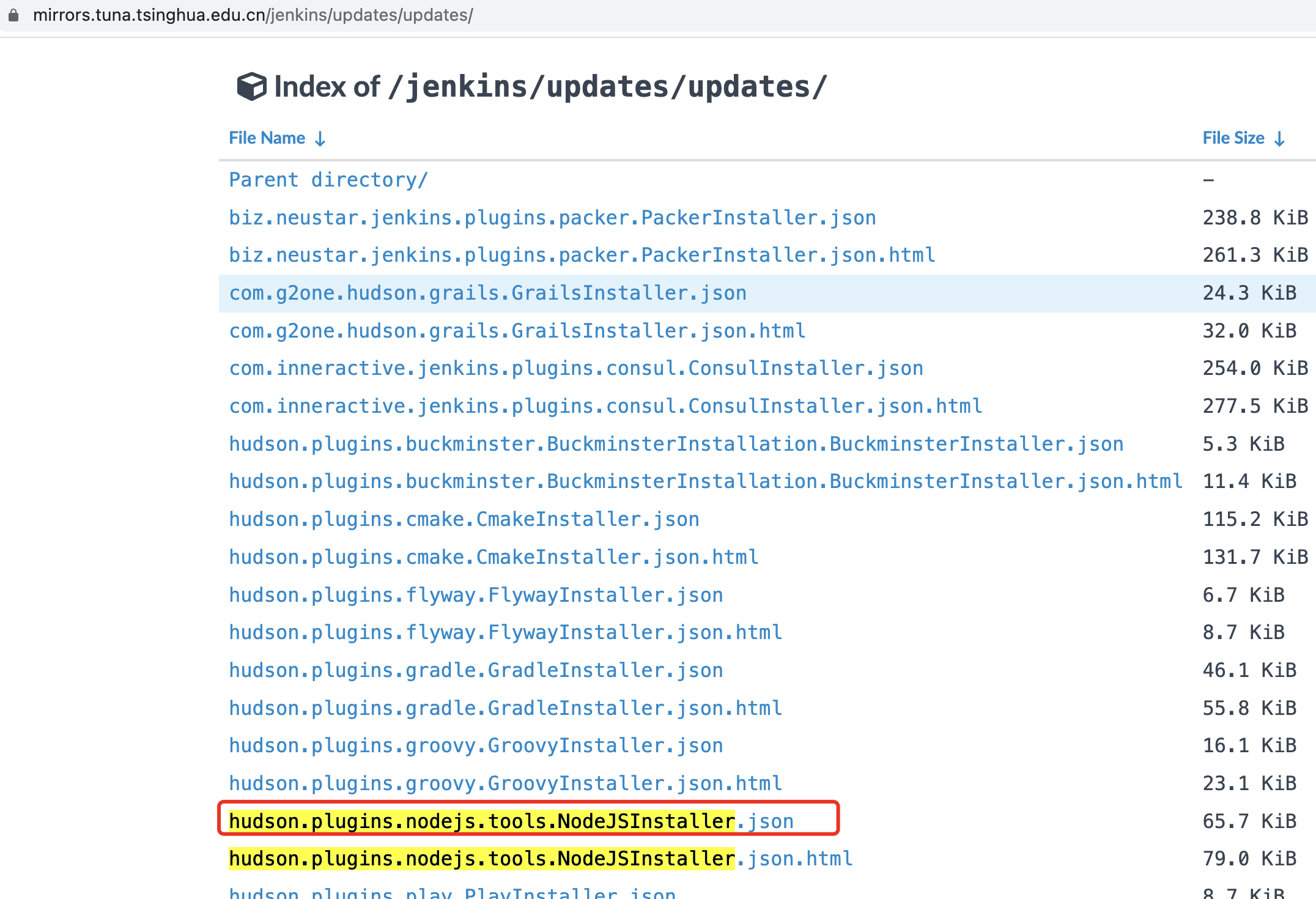This screenshot has height=899, width=1316.
Task: Open GradleInstaller.json link
Action: click(x=476, y=670)
